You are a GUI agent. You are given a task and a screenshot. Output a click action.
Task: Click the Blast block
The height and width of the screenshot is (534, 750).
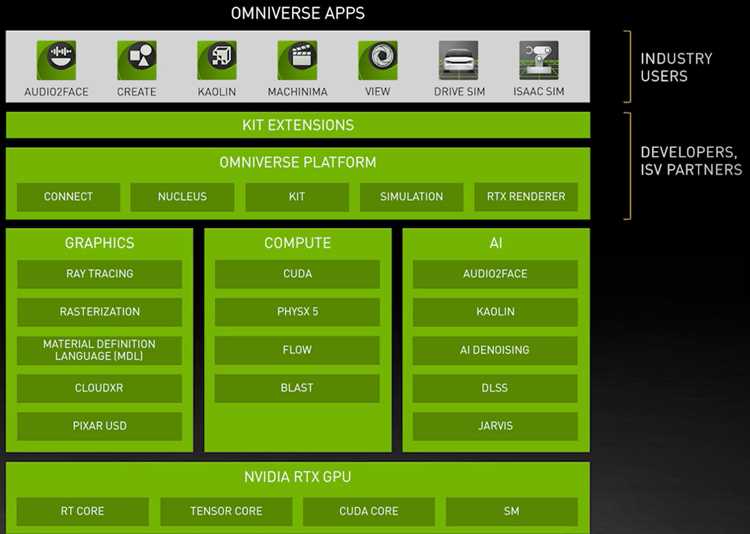coord(297,388)
